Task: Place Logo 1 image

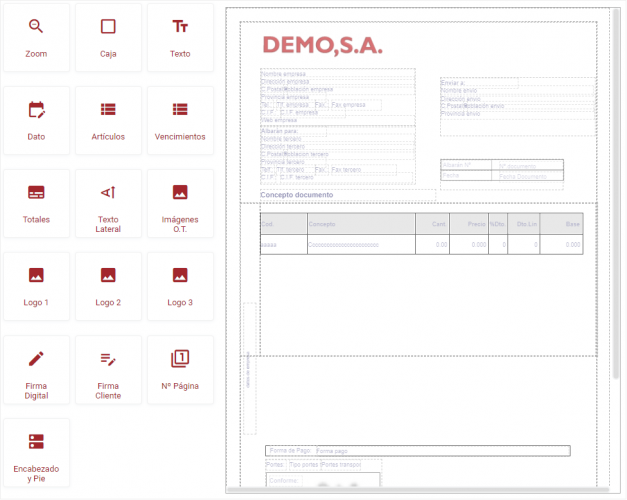Action: tap(36, 286)
